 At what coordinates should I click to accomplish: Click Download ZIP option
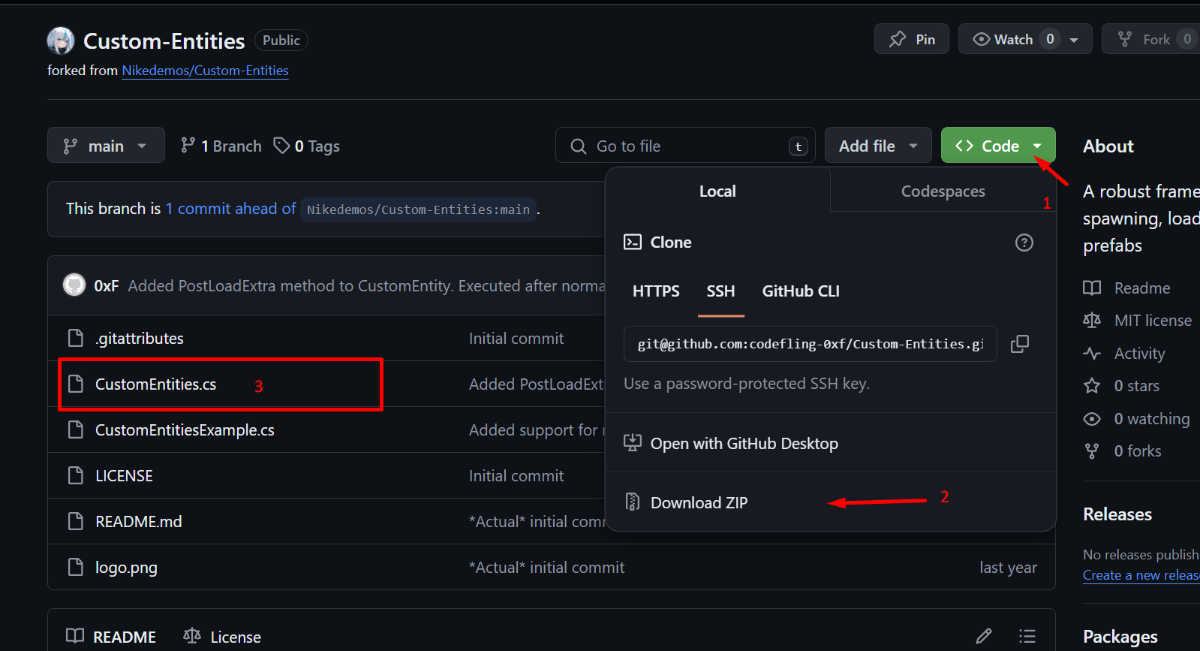tap(698, 502)
